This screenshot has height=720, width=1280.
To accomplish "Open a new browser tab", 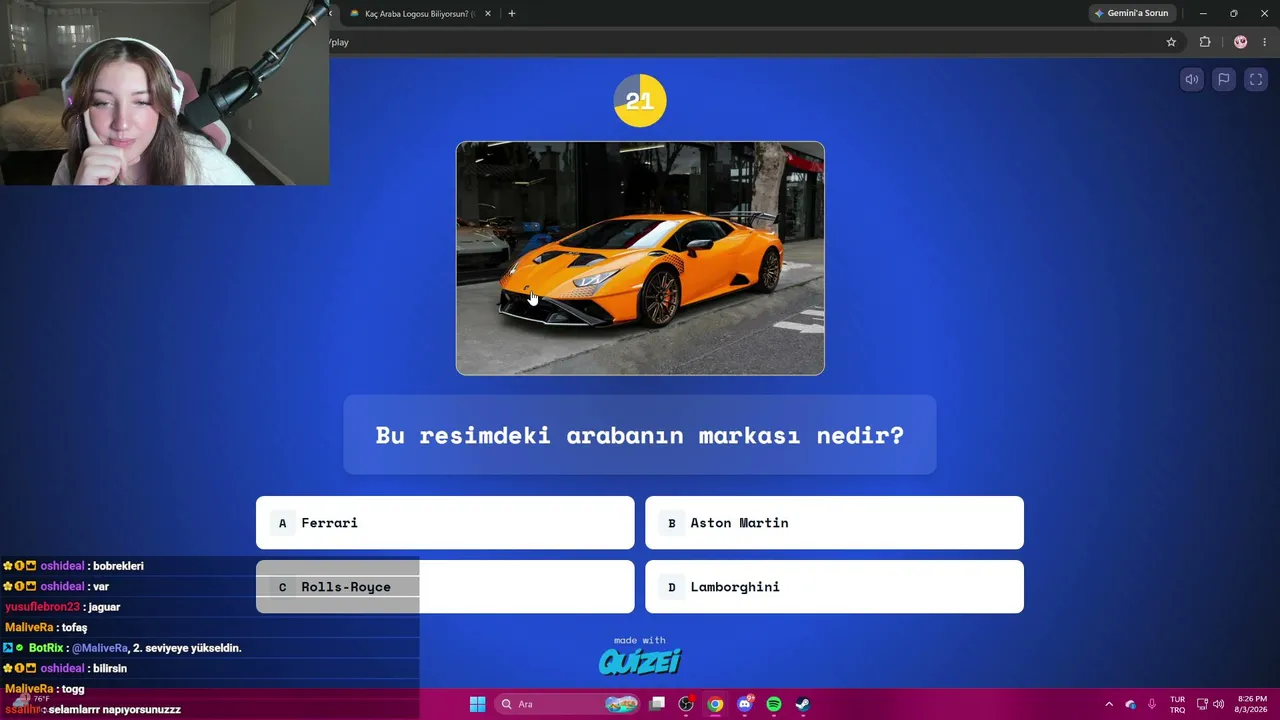I will coord(512,14).
